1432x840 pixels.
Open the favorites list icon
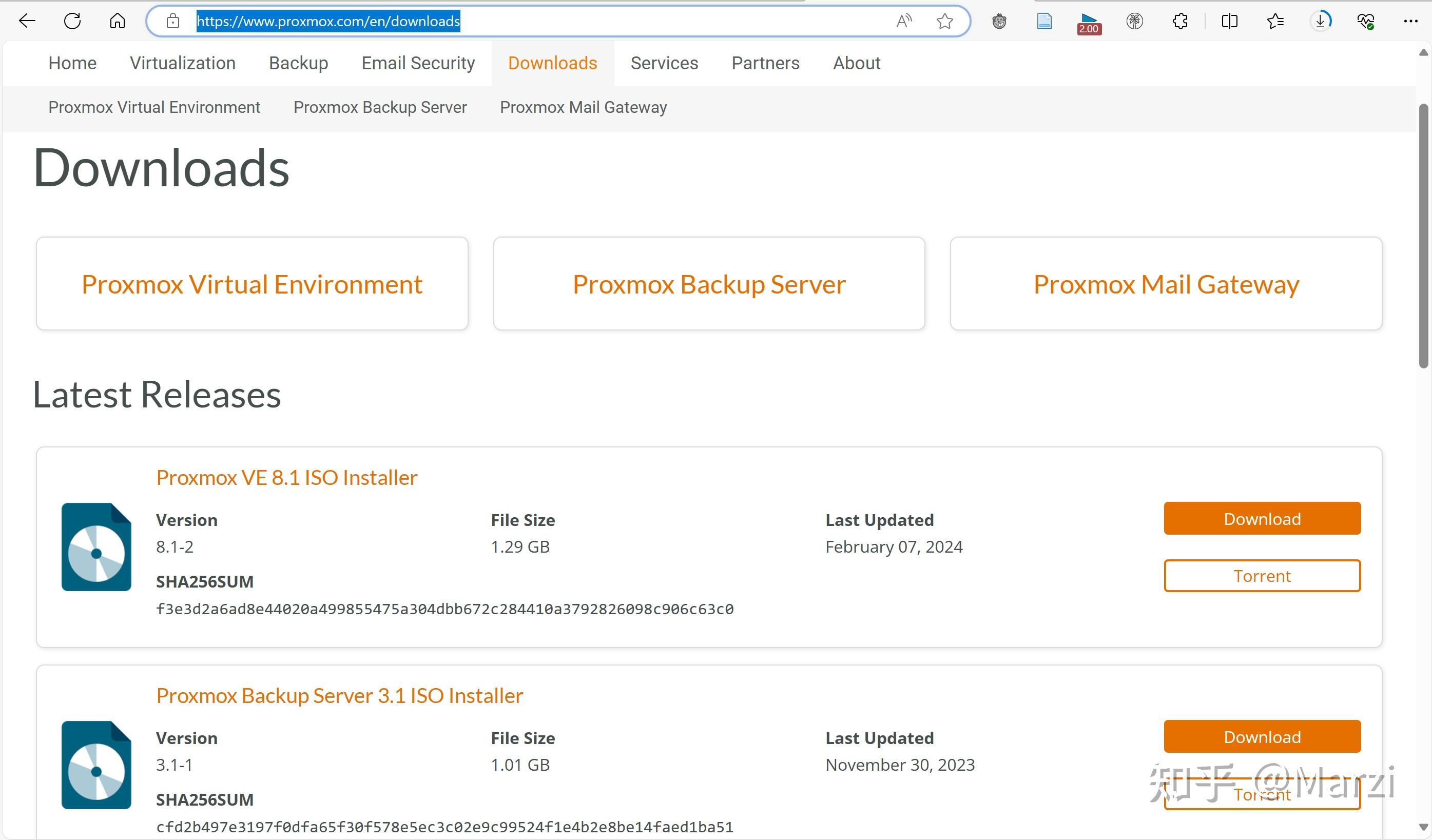(x=1275, y=22)
